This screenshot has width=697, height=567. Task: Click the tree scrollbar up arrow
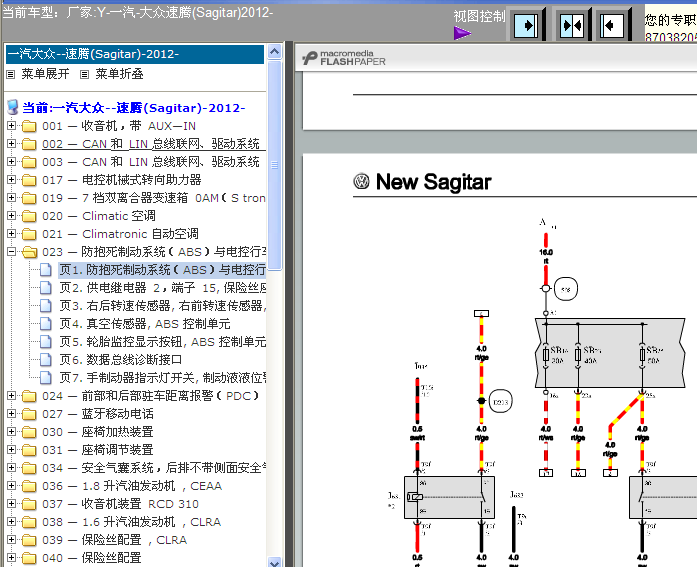275,52
